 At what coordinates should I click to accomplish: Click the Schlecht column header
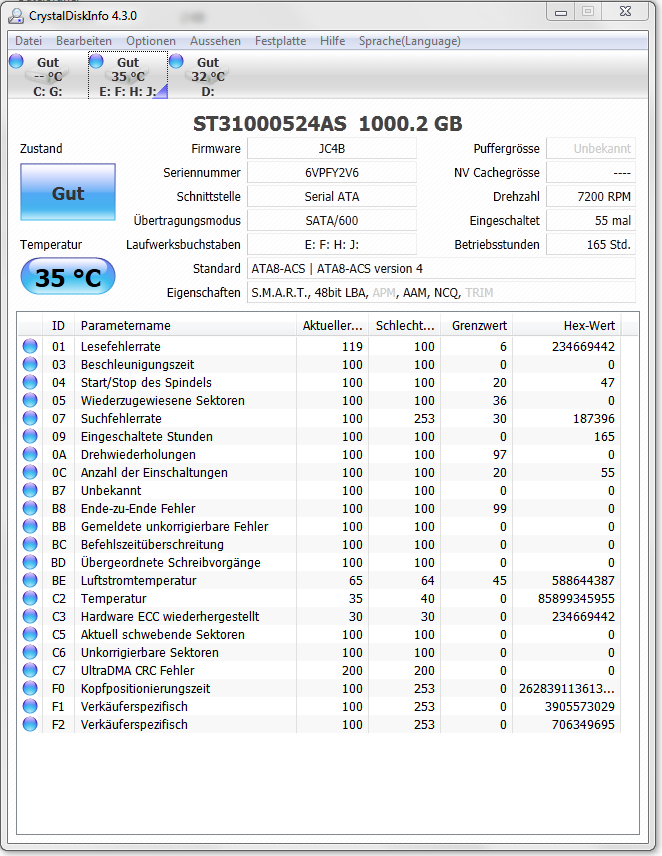tap(404, 326)
